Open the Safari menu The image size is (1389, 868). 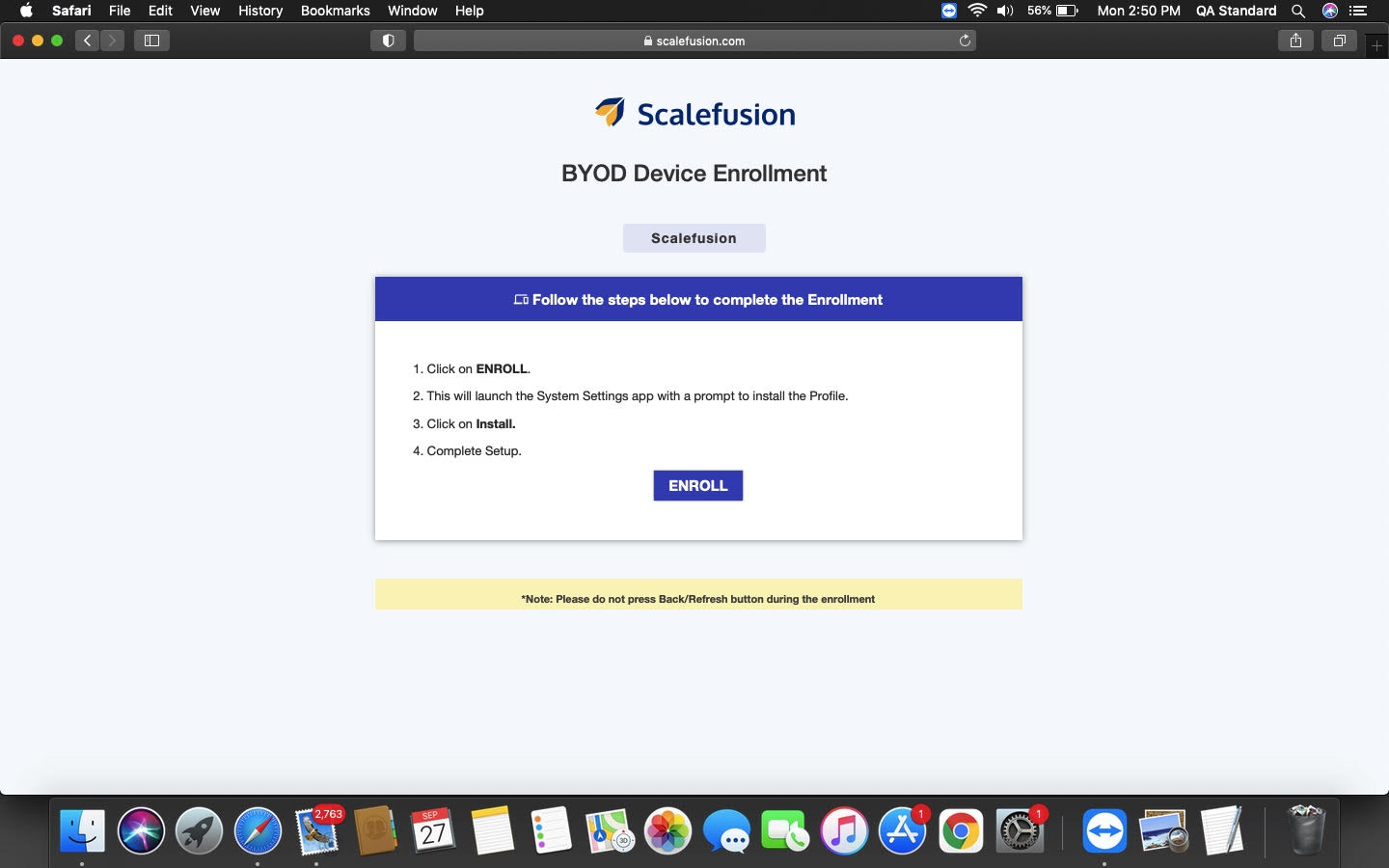coord(71,11)
